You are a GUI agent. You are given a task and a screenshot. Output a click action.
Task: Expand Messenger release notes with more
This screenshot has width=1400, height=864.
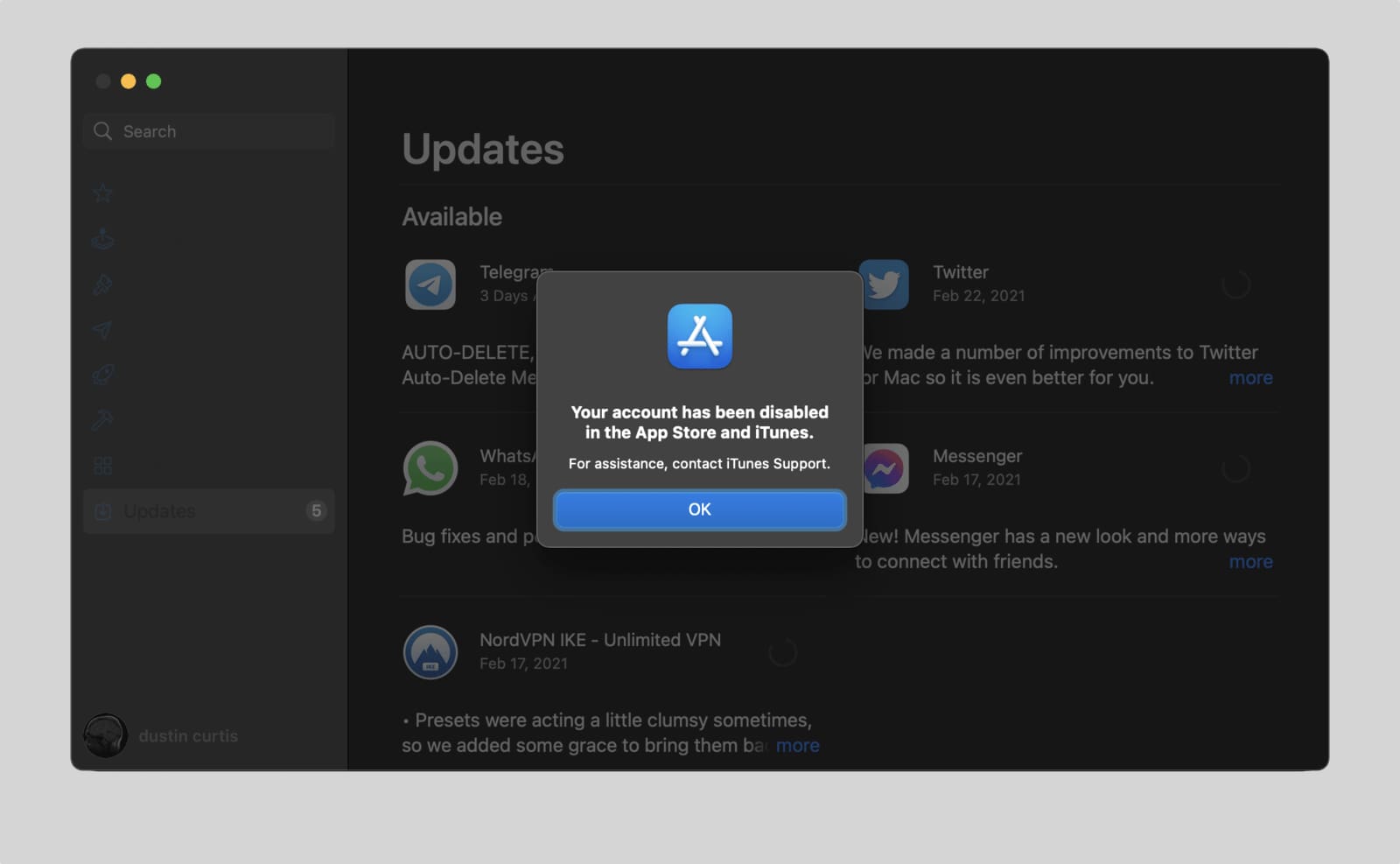1250,562
